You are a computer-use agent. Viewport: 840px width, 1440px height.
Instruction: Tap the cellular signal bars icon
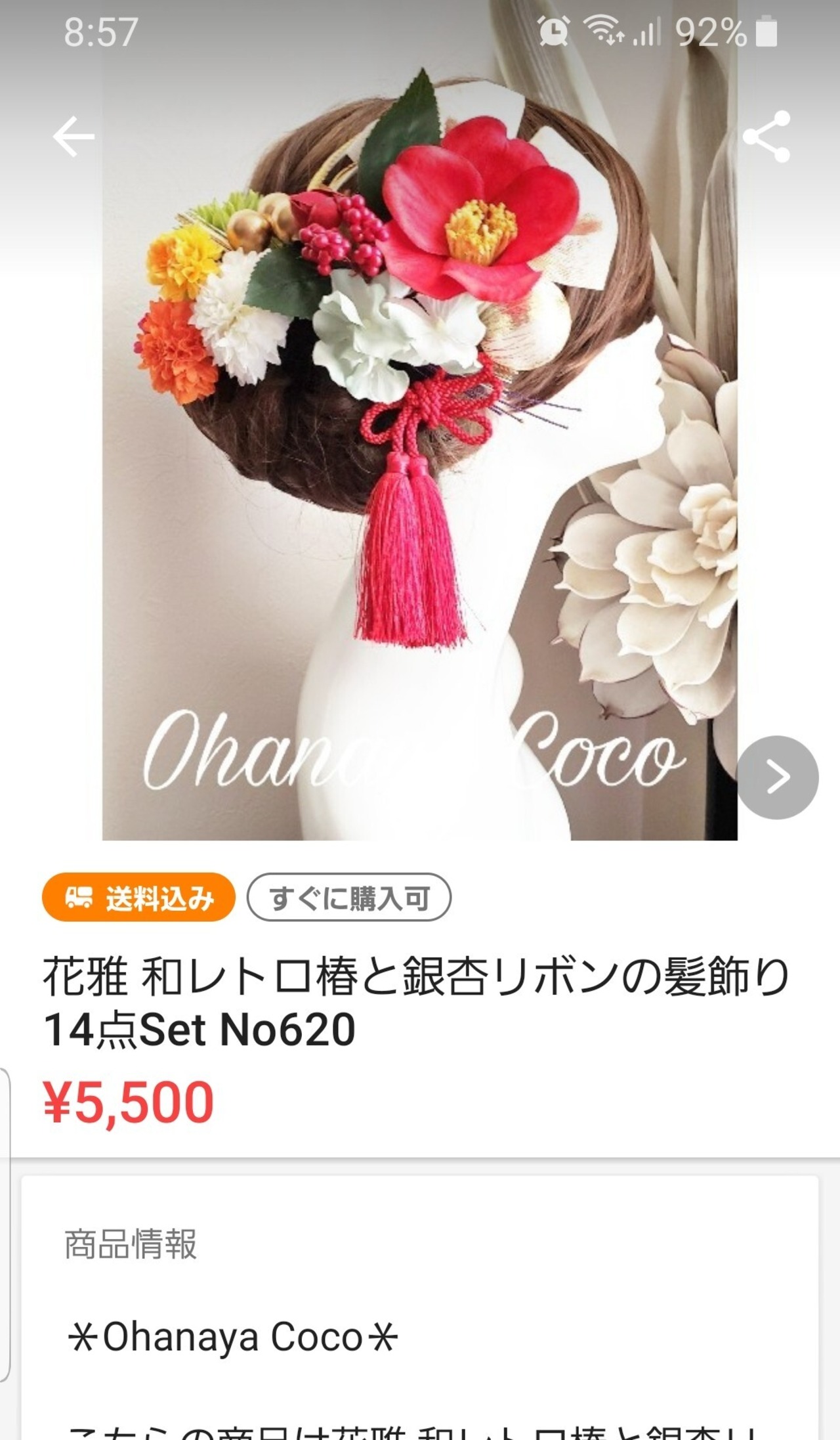(x=646, y=32)
